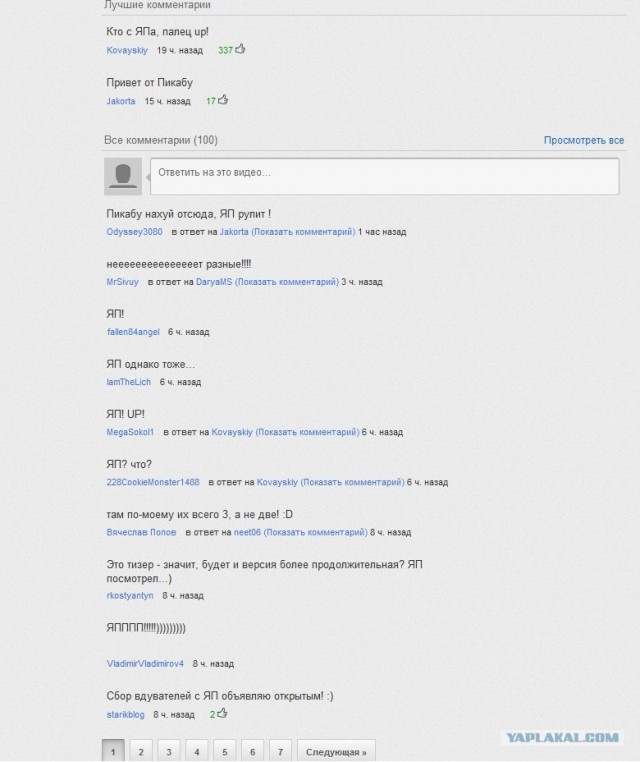The width and height of the screenshot is (640, 762).
Task: Select current page 1 in pagination
Action: point(113,751)
